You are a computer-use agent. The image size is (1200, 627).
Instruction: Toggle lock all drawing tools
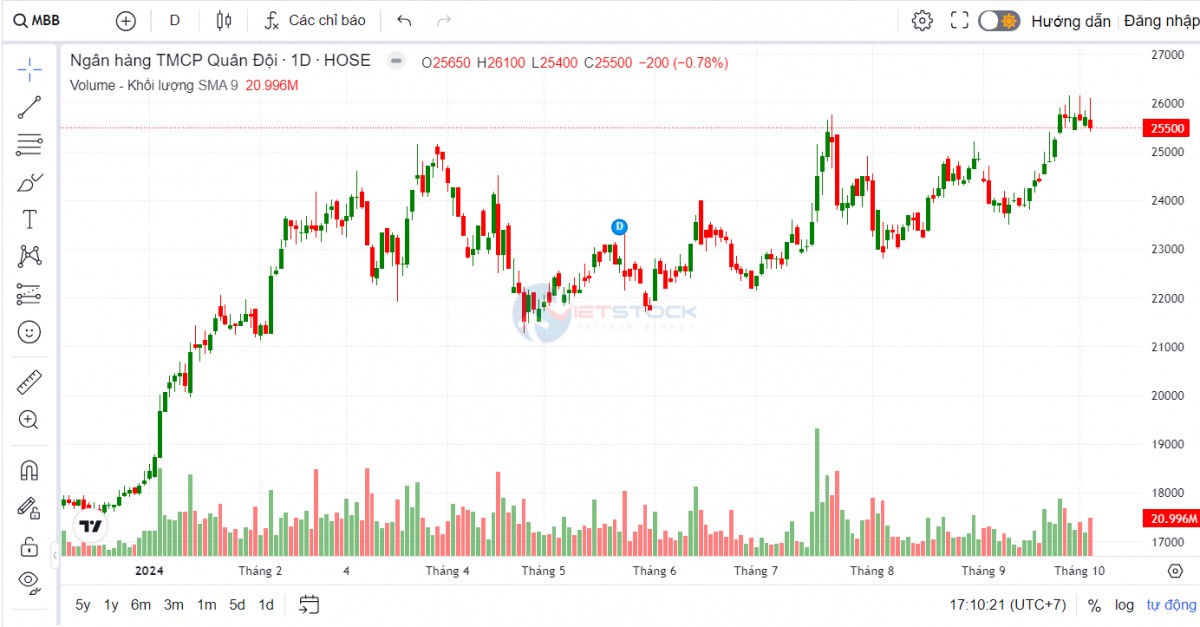click(30, 546)
